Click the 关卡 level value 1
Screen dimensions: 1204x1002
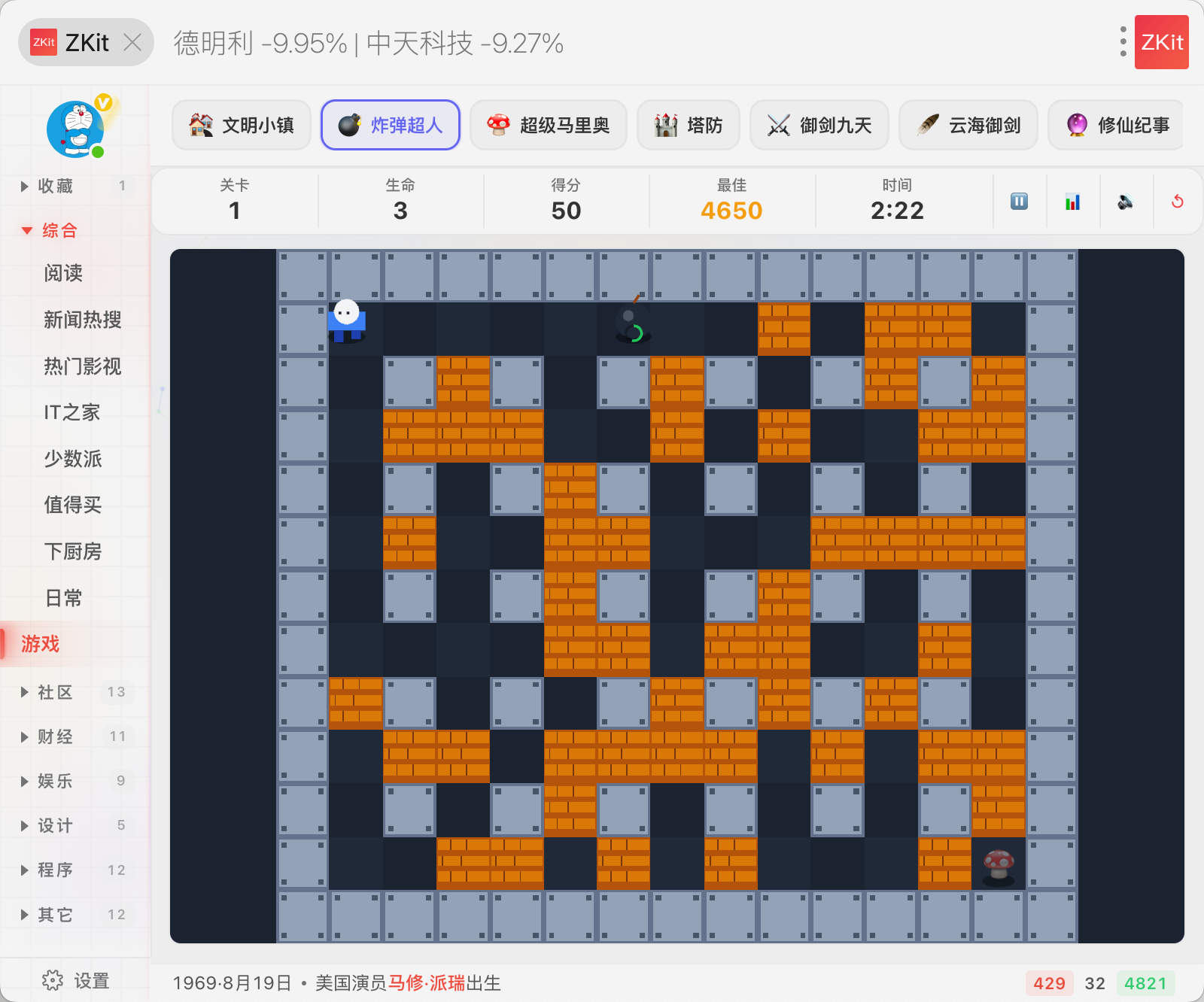pos(235,211)
